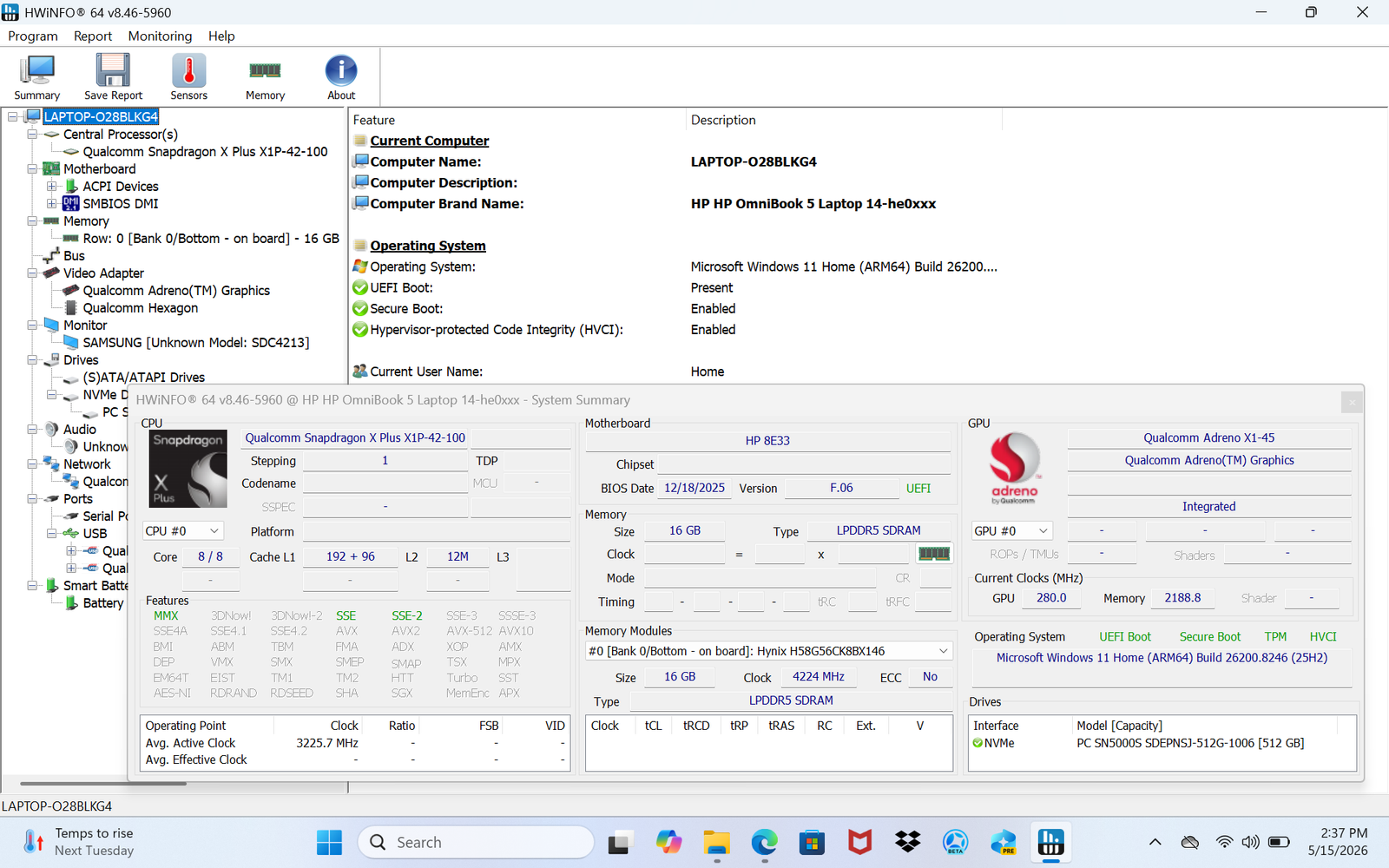Click the green check icon beside UEFI Boot: row
Screen dimensions: 1389x868
tap(360, 288)
